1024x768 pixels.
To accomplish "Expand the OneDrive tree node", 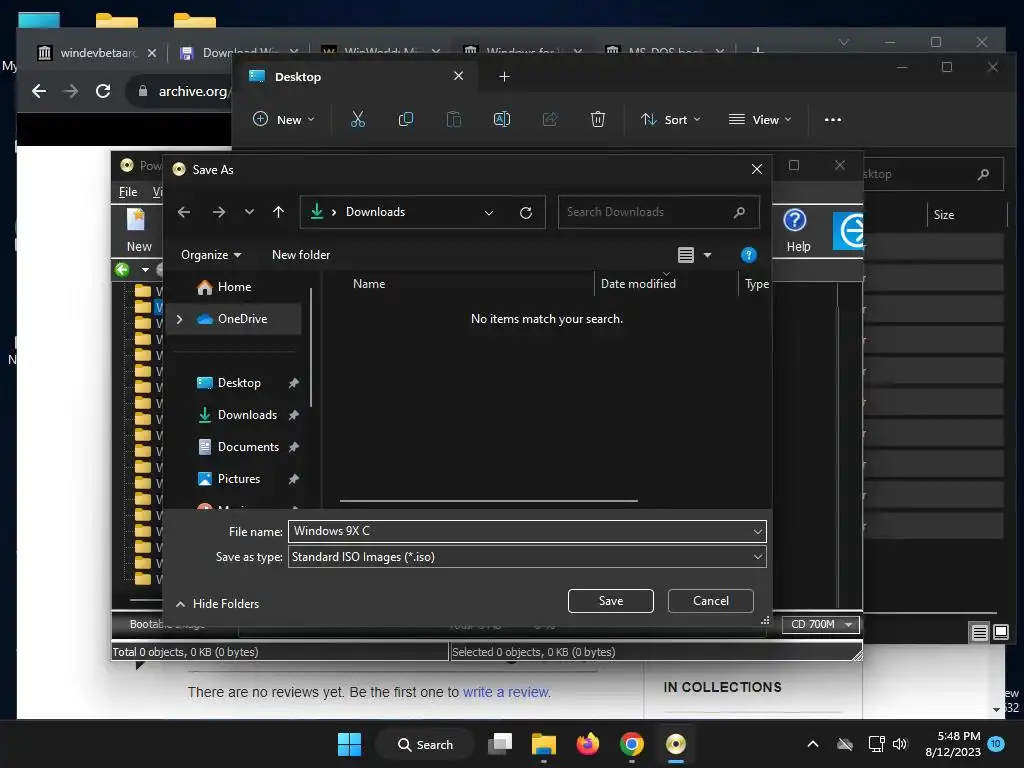I will [x=180, y=319].
